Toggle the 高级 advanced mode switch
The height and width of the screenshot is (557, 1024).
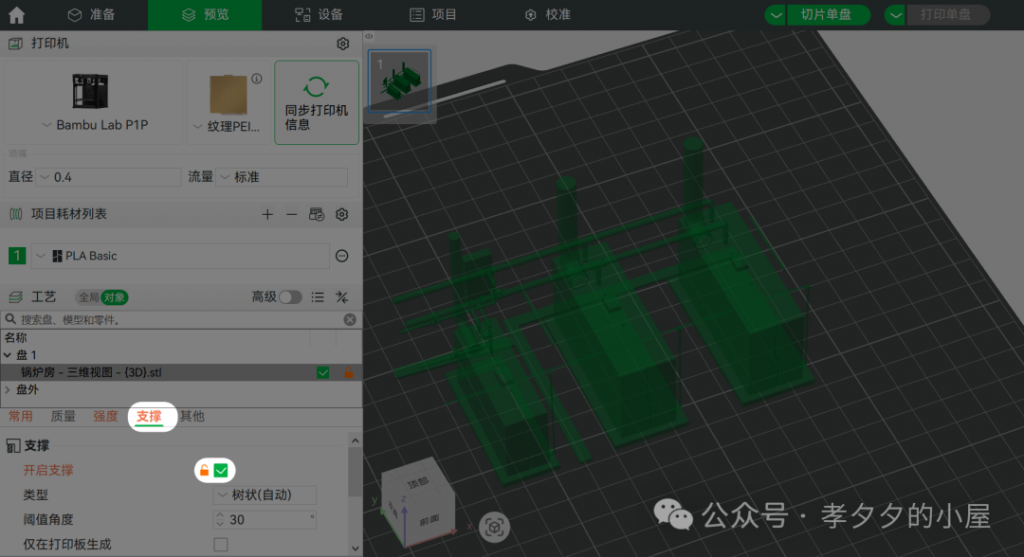pyautogui.click(x=290, y=297)
